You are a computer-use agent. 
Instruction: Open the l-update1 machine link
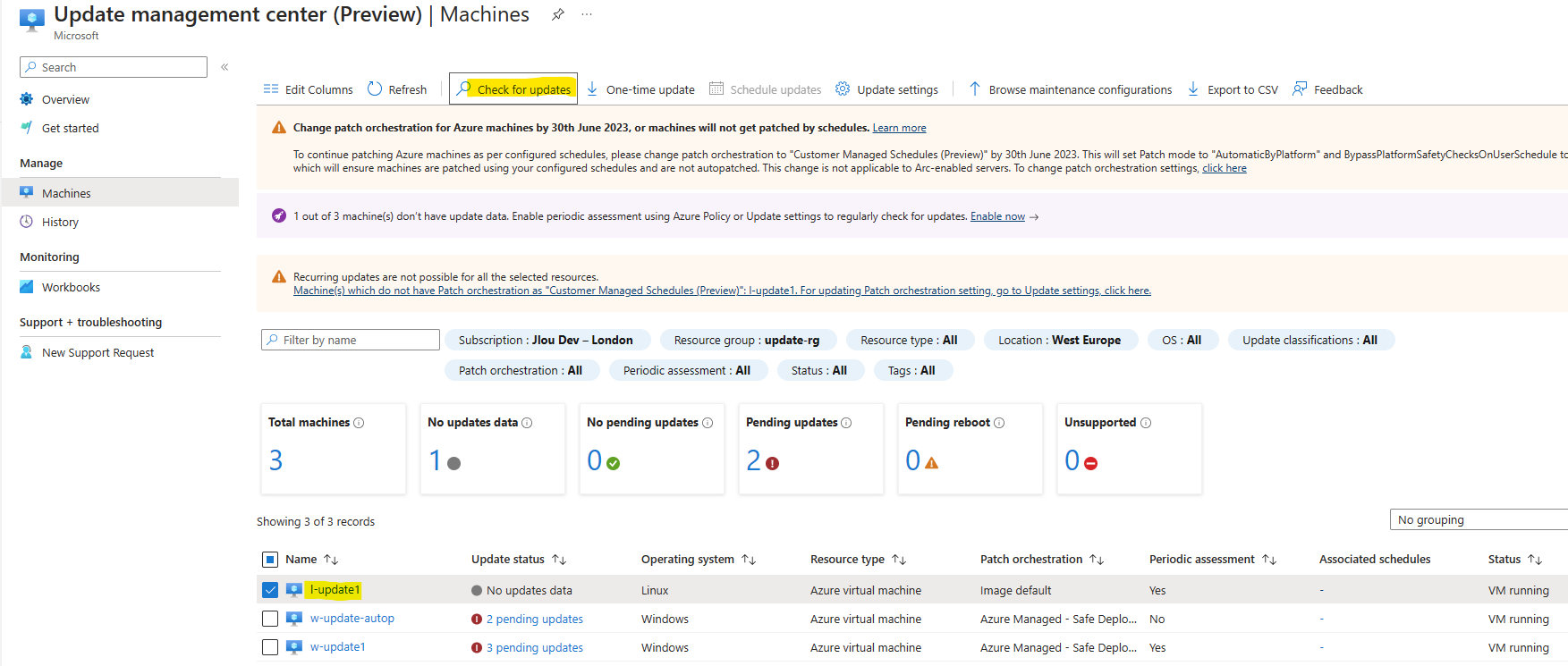click(335, 589)
